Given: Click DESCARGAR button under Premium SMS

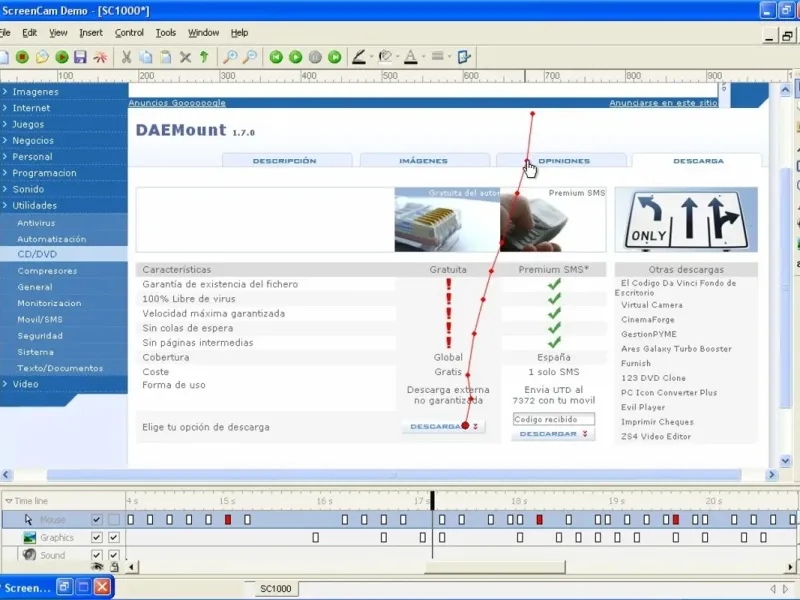Looking at the screenshot, I should tap(553, 434).
